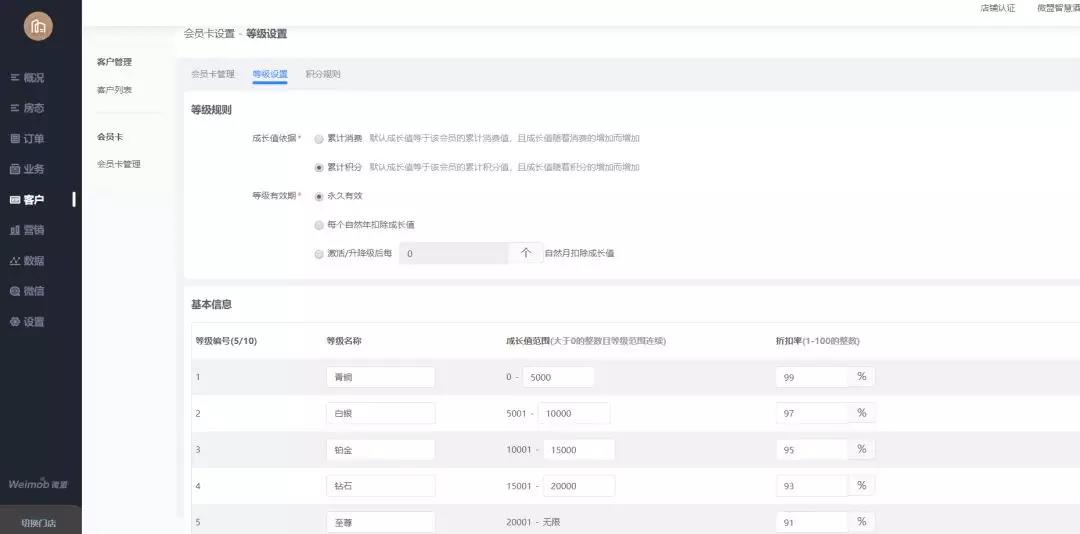Choose the 激活/升降级后每 radio option
Image resolution: width=1080 pixels, height=534 pixels.
[x=319, y=254]
